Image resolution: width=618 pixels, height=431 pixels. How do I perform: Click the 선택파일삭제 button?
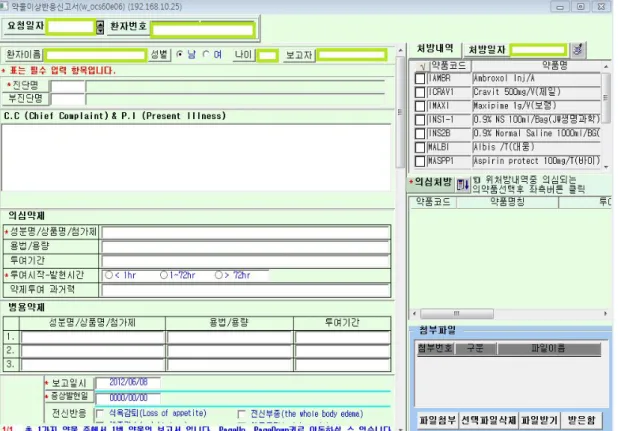tap(488, 420)
